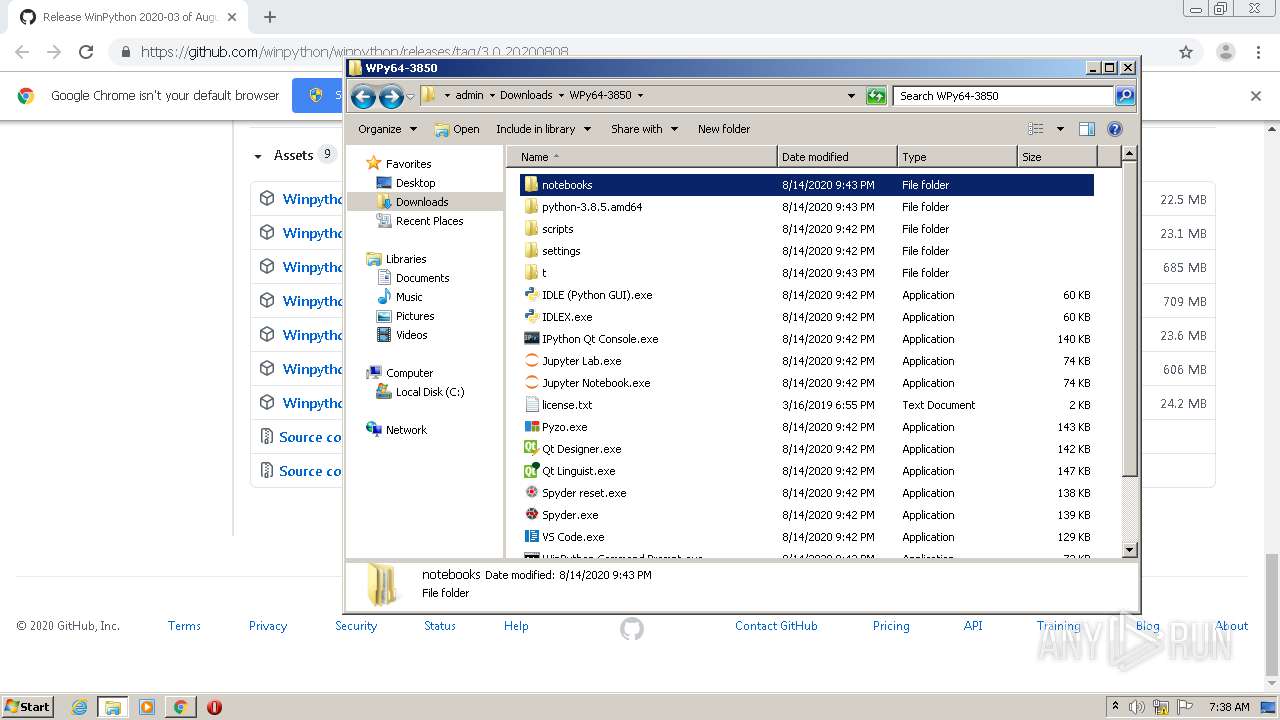Click the file list scrollbar down arrow
Viewport: 1280px width, 720px height.
pyautogui.click(x=1130, y=549)
